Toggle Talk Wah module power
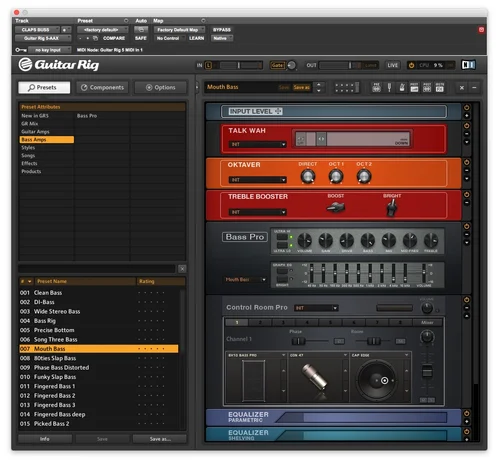Viewport: 500px width, 464px height. click(x=466, y=126)
